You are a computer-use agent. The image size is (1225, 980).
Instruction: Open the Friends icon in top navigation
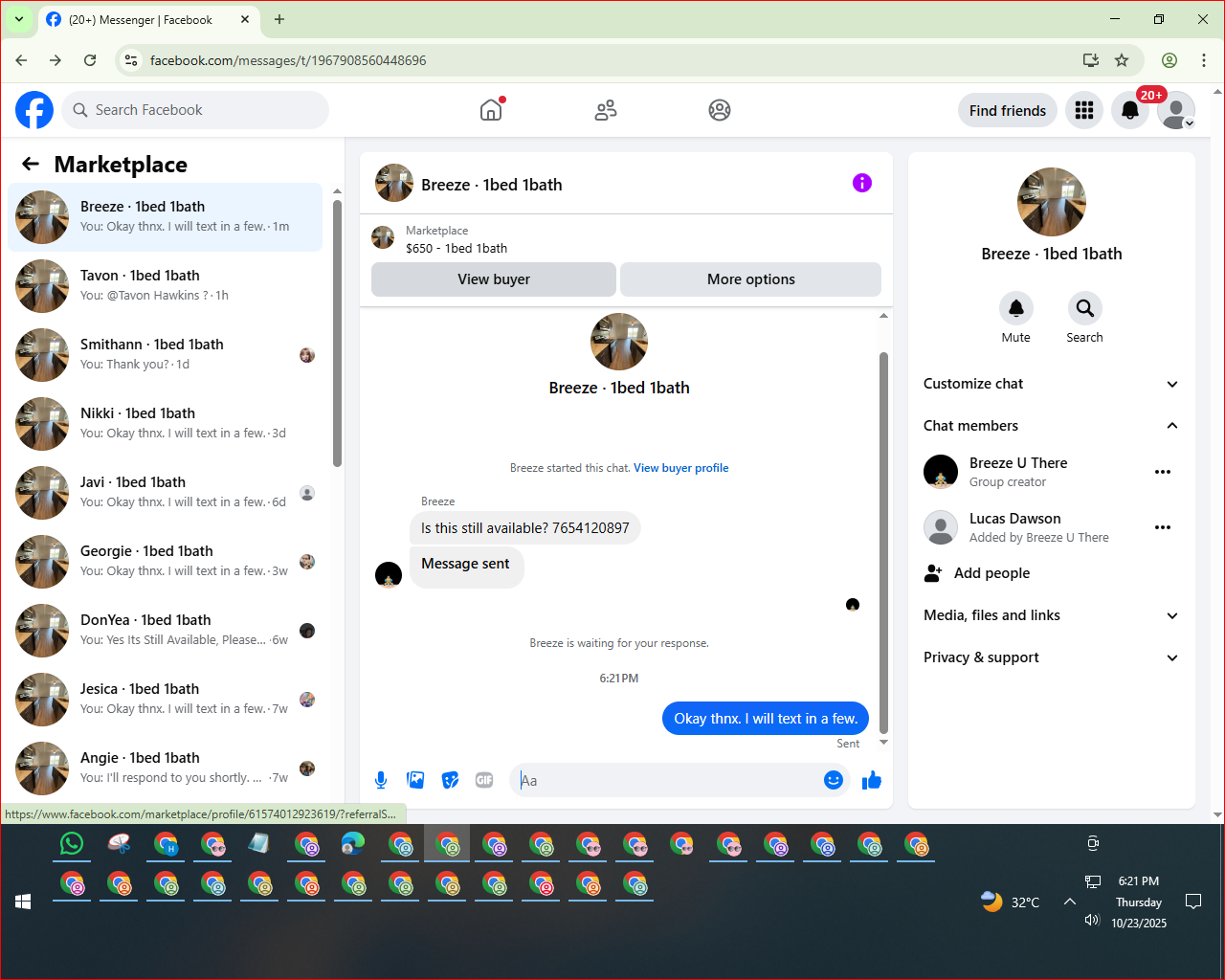tap(606, 110)
